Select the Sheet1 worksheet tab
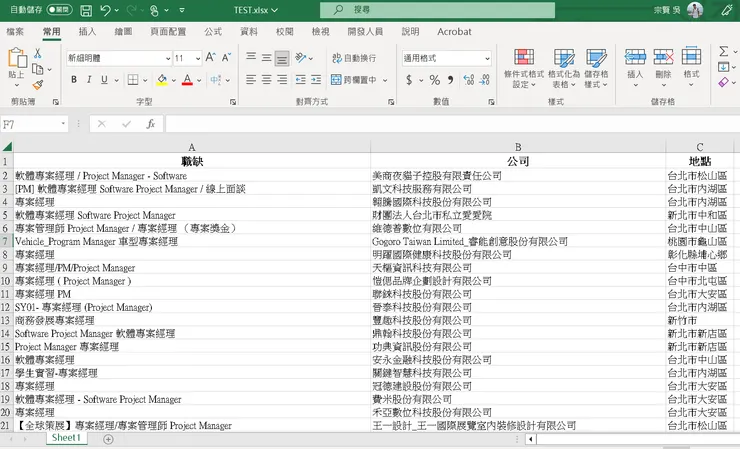This screenshot has width=740, height=449. click(66, 438)
